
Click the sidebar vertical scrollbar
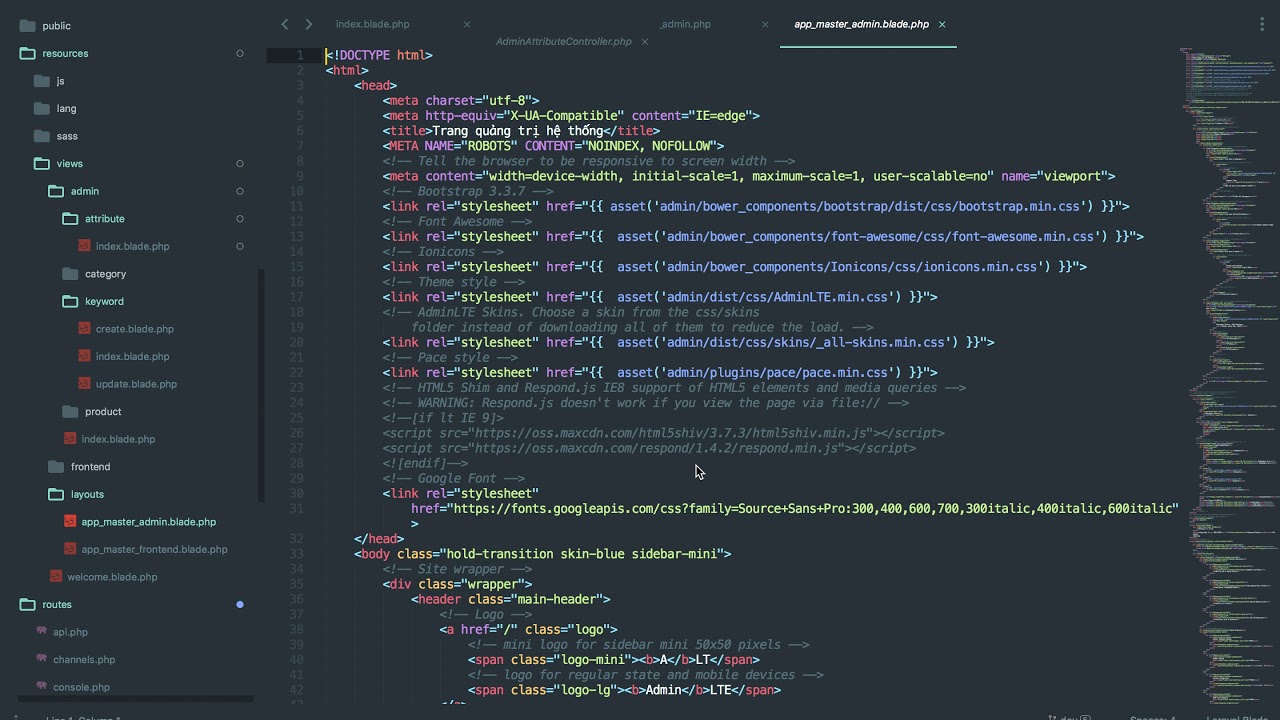coord(261,385)
